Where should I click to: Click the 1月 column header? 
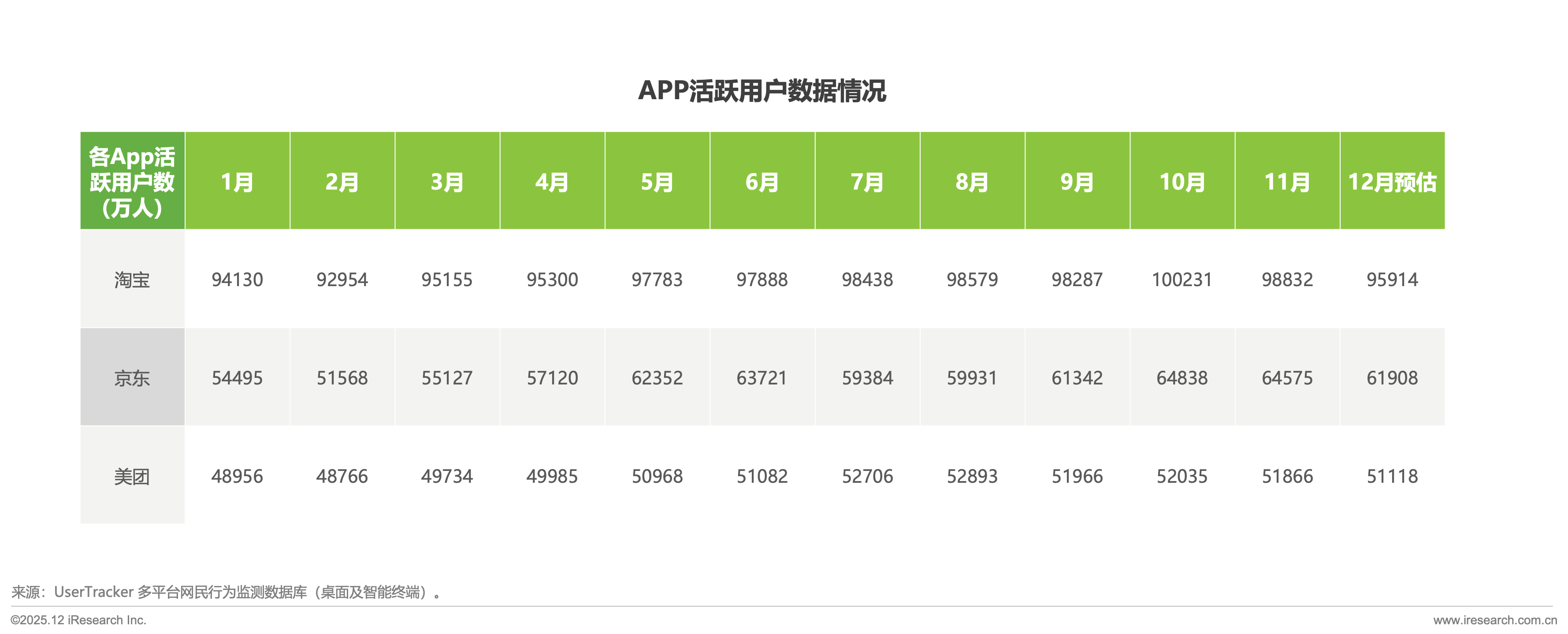[238, 181]
